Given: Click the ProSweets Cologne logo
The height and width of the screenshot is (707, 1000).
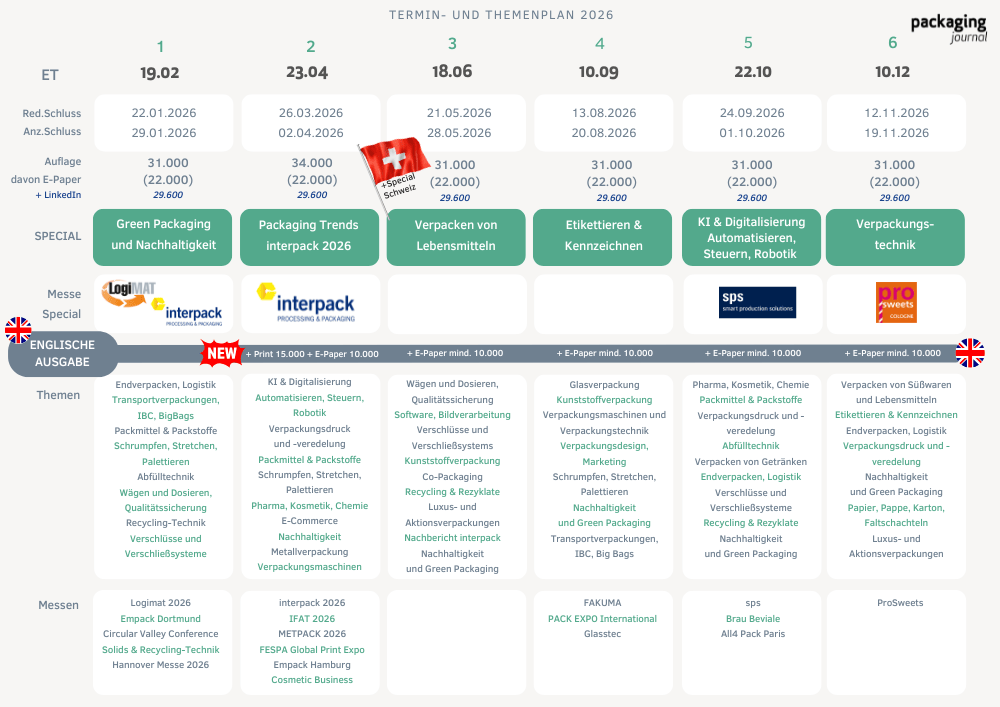Looking at the screenshot, I should pos(895,303).
